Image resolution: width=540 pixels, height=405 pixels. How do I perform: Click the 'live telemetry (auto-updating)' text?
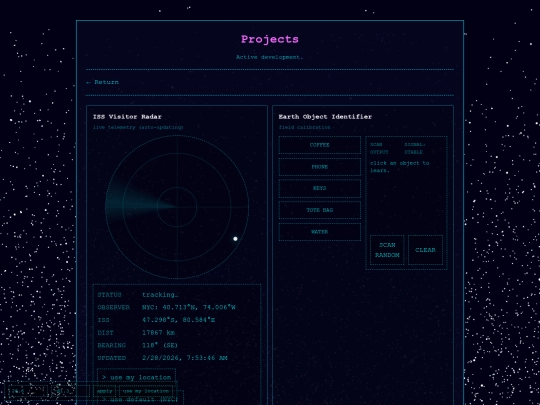pyautogui.click(x=138, y=127)
